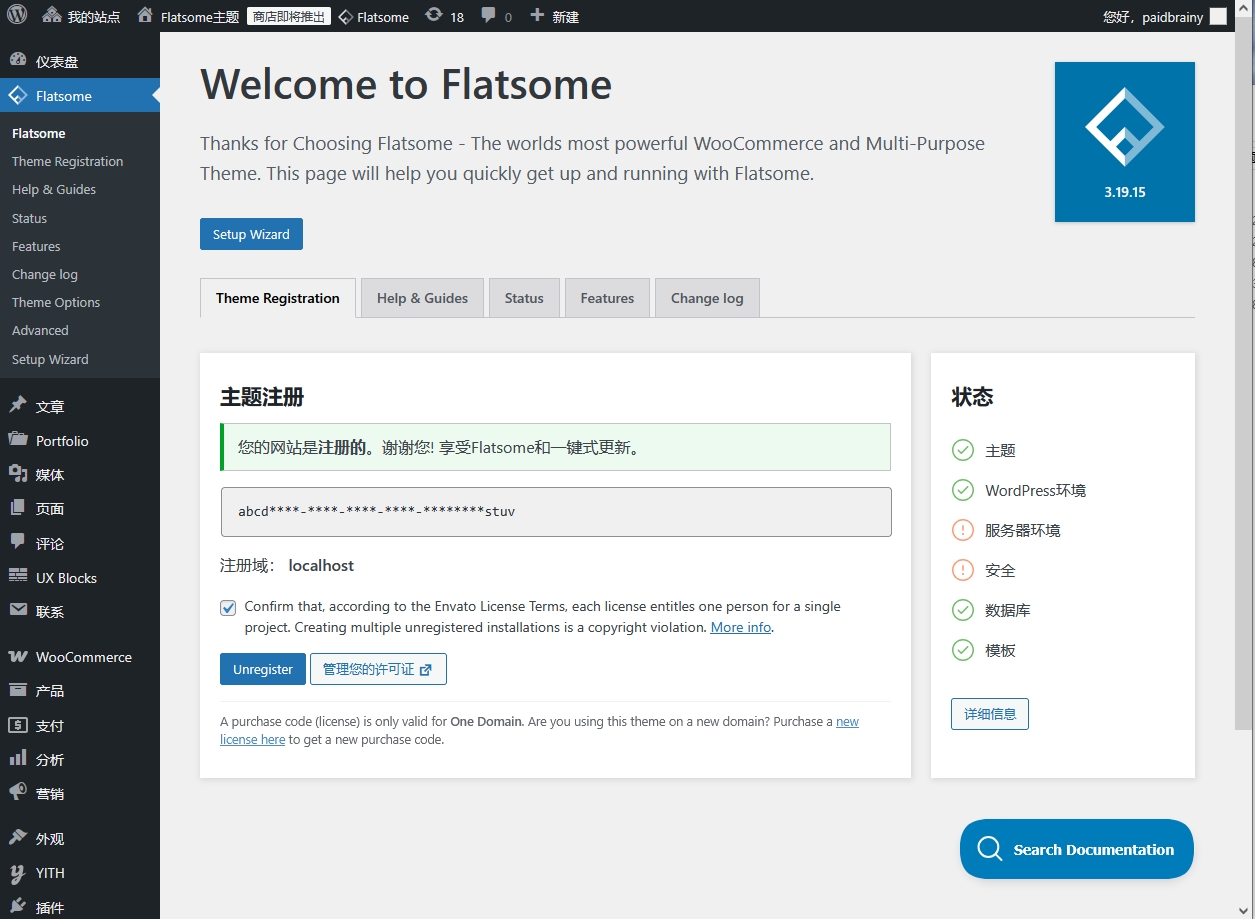This screenshot has height=919, width=1255.
Task: Switch to the Status tab
Action: (x=524, y=298)
